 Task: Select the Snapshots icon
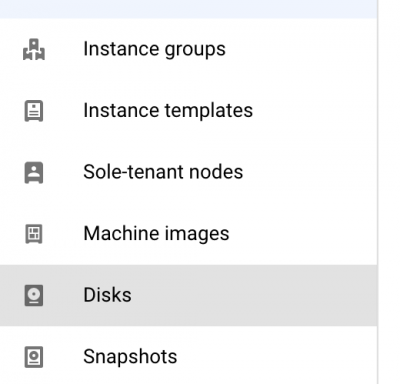tap(34, 357)
